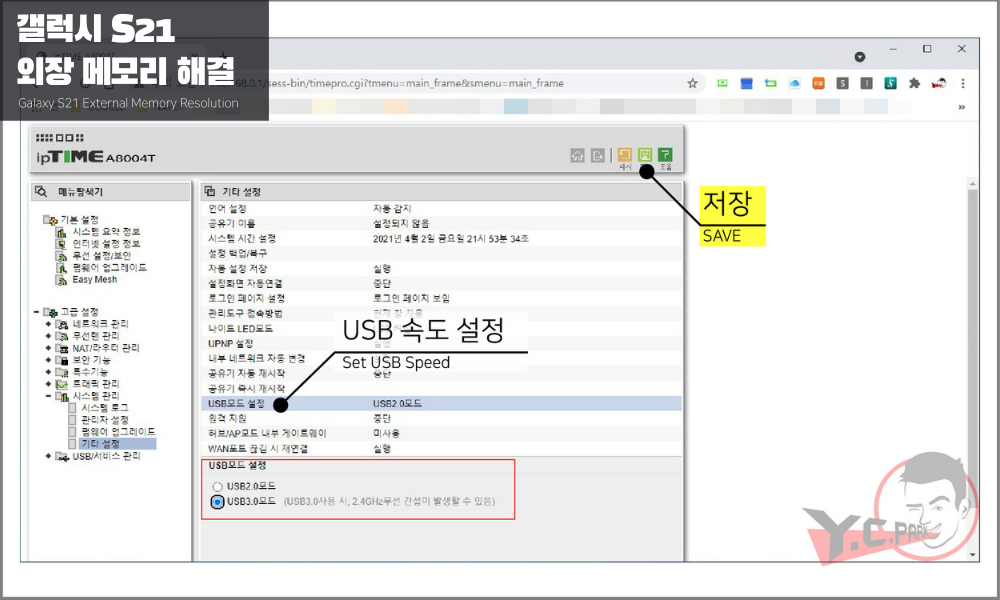Image resolution: width=1000 pixels, height=600 pixels.
Task: Click the gray I extension icon
Action: click(866, 83)
